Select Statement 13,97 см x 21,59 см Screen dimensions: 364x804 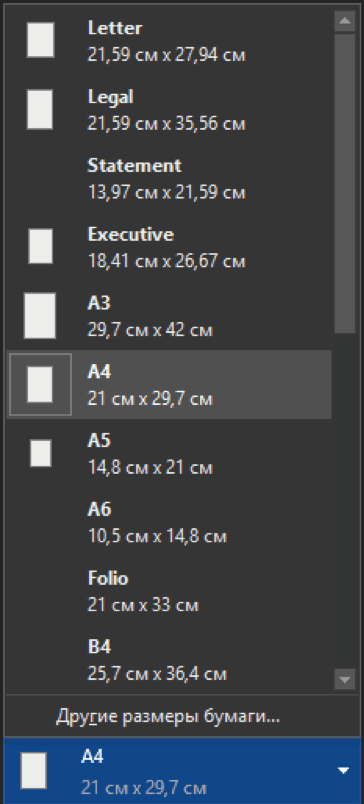click(169, 178)
